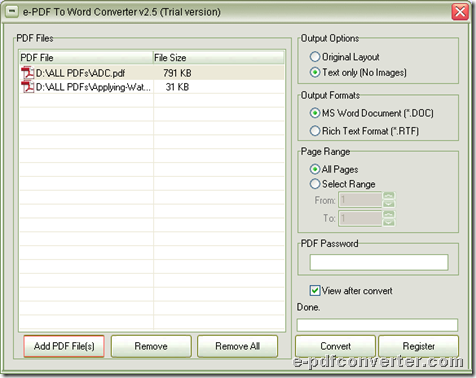Screen dimensions: 476x378
Task: Select the D:\ALL PDFs\Applying-Wat... row
Action: click(x=152, y=87)
